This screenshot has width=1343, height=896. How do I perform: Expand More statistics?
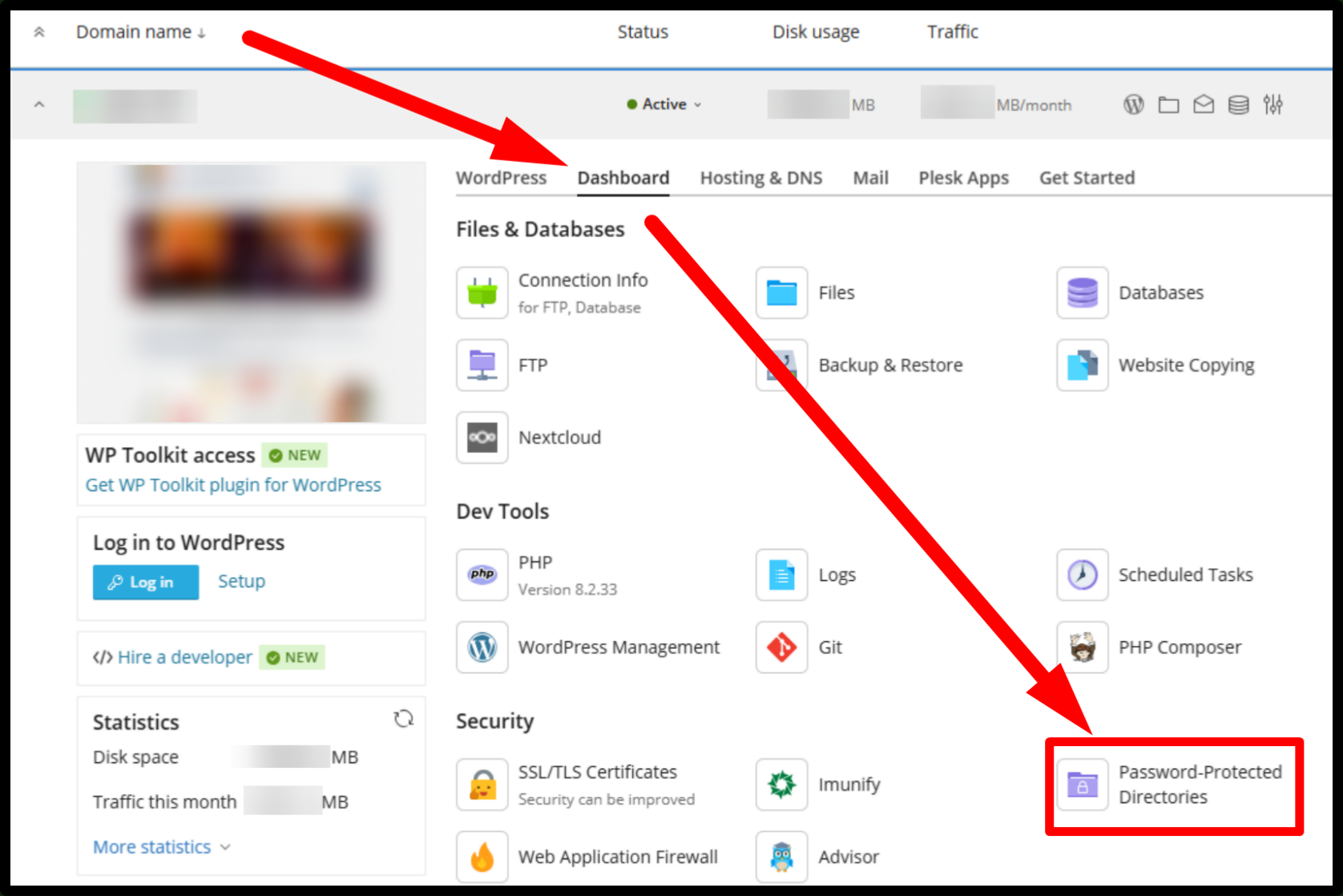162,847
